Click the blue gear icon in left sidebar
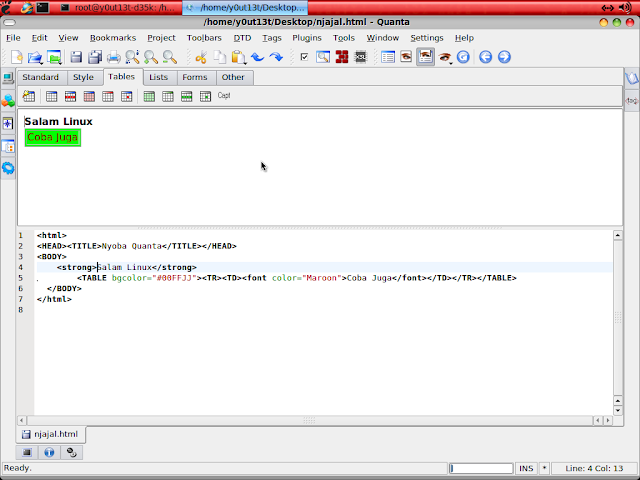Viewport: 640px width, 480px height. (x=8, y=168)
